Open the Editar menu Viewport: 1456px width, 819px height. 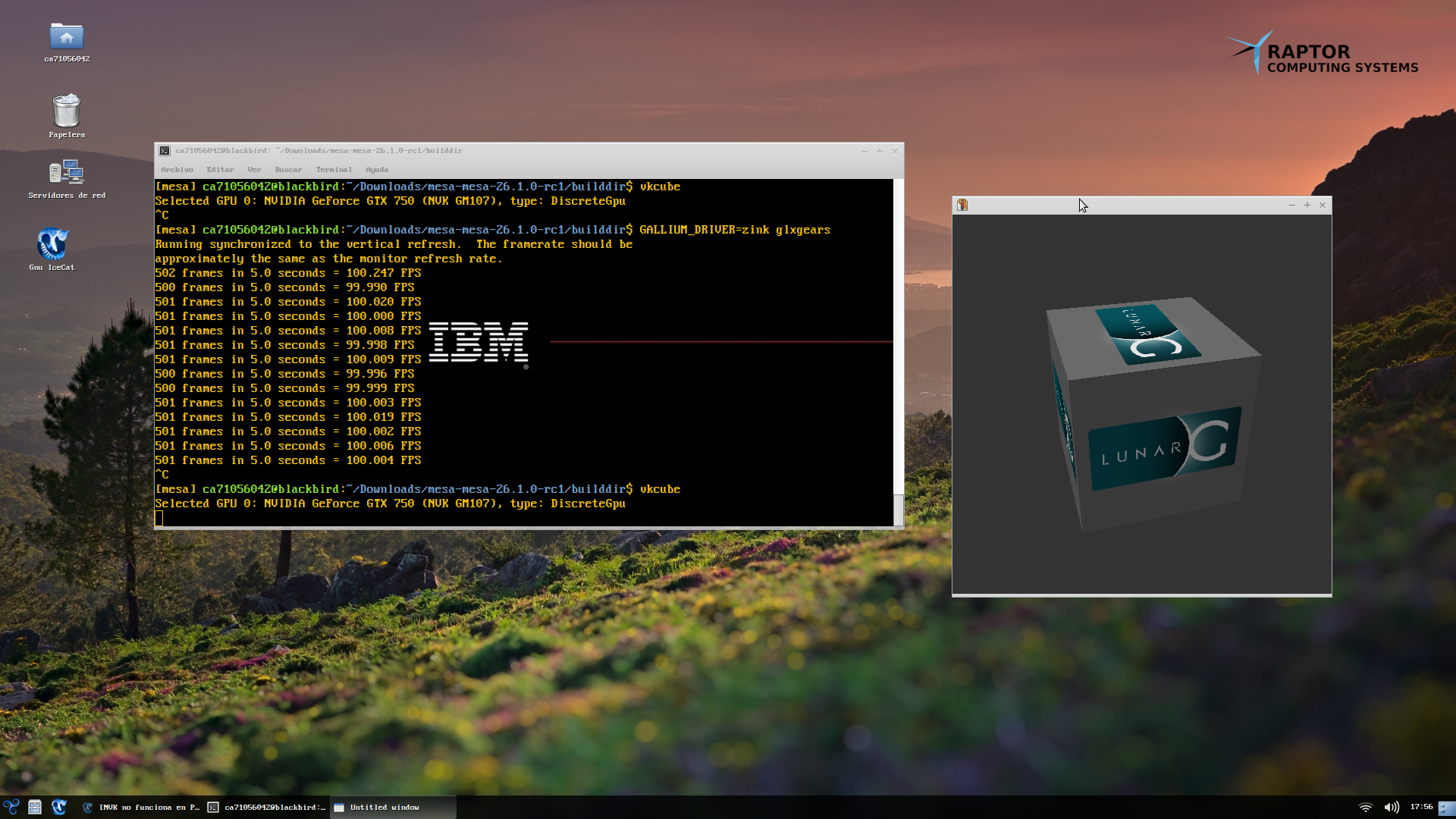(x=220, y=170)
